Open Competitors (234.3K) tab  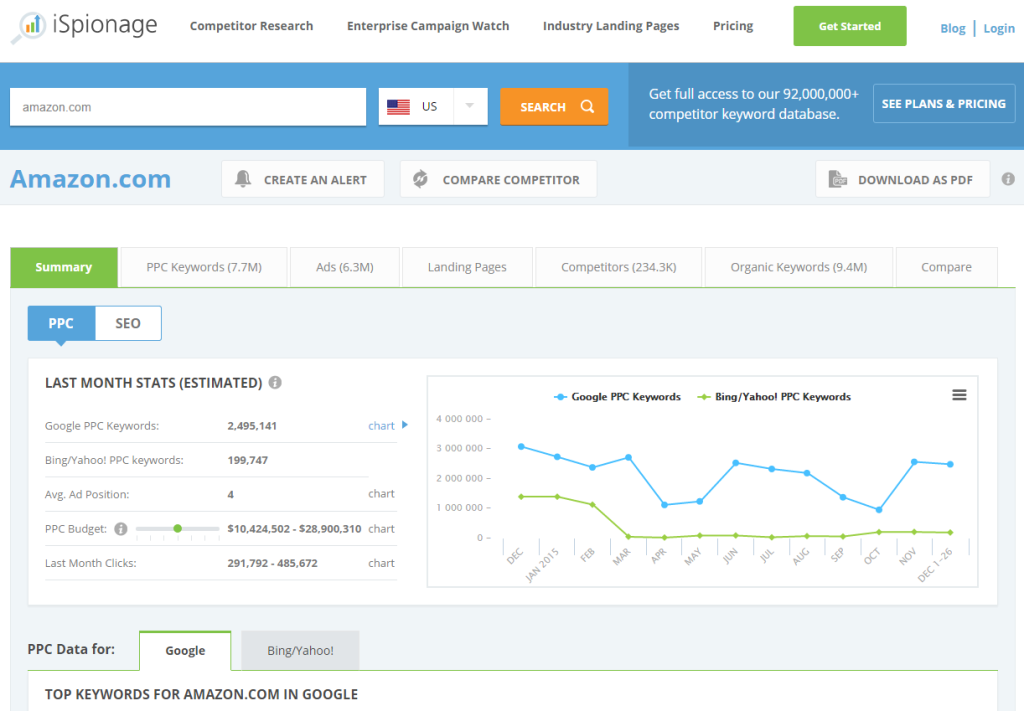pyautogui.click(x=618, y=267)
